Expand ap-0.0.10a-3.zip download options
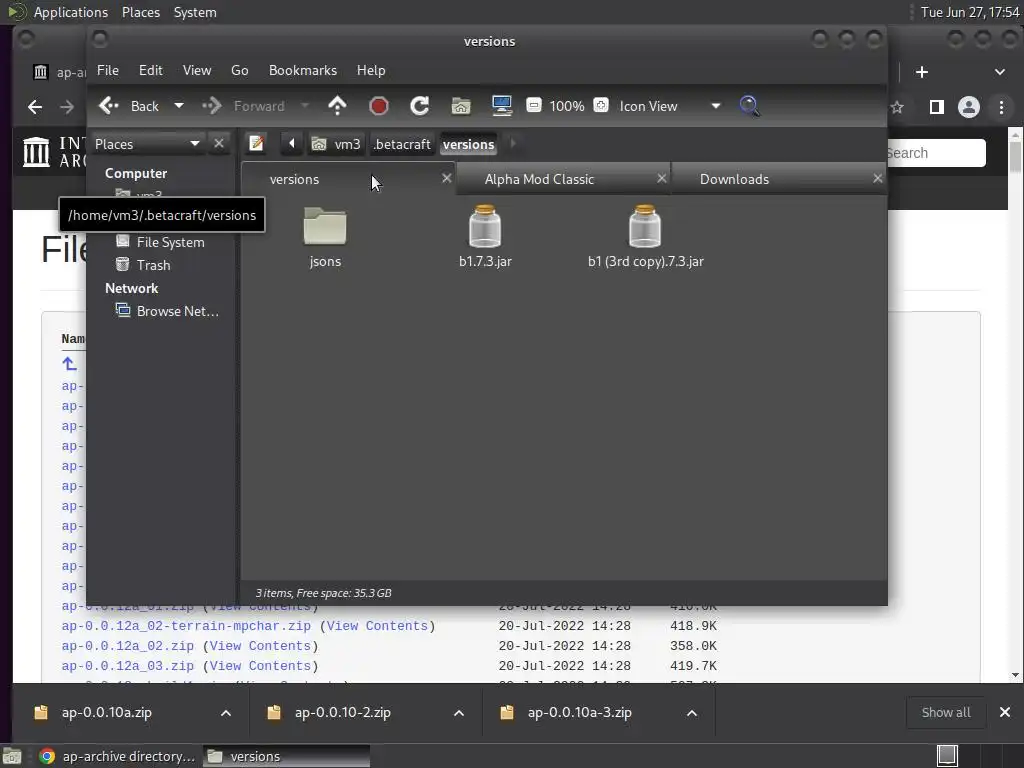This screenshot has width=1024, height=768. [x=692, y=712]
